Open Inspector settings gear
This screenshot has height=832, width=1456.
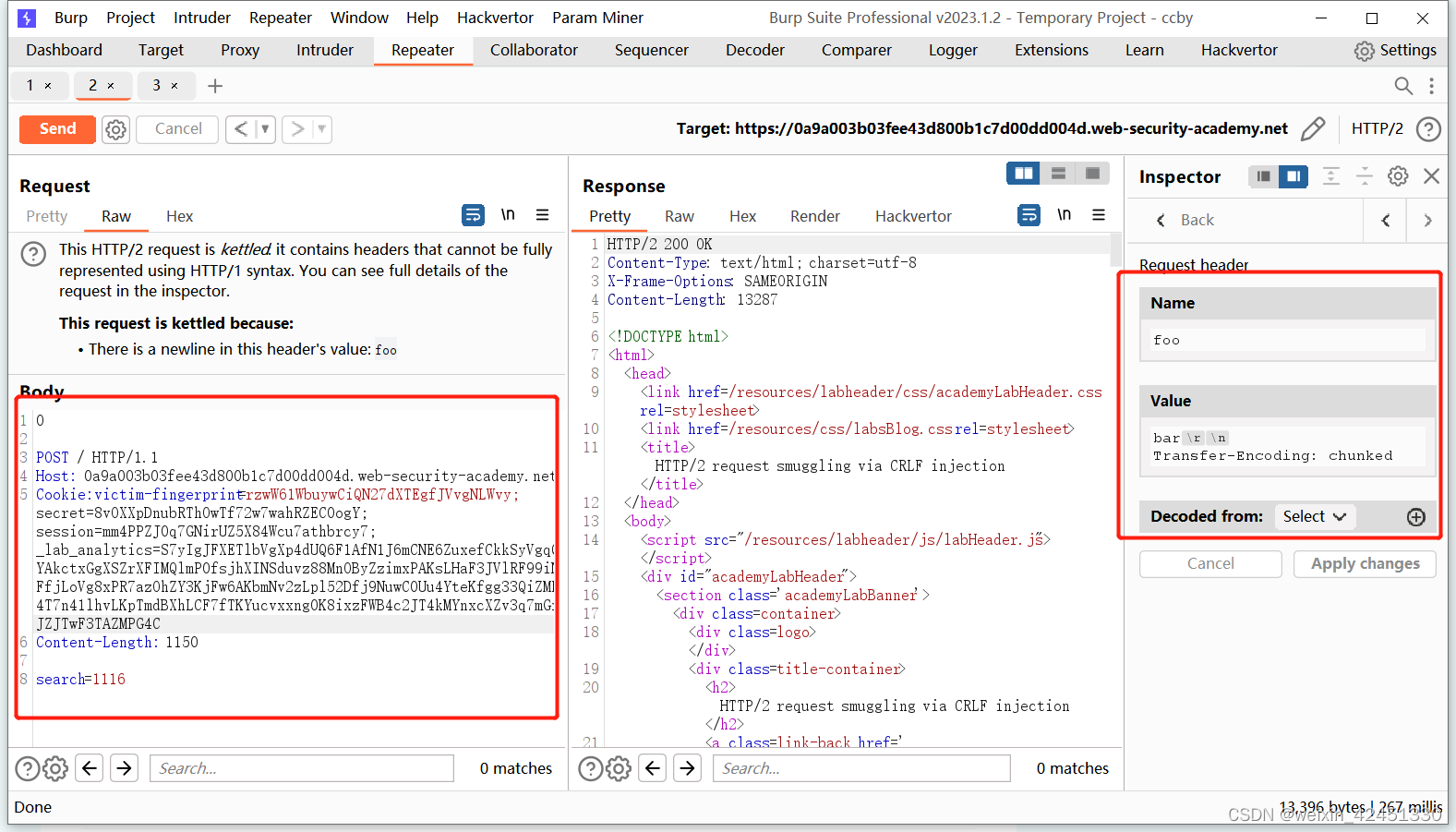(1398, 176)
